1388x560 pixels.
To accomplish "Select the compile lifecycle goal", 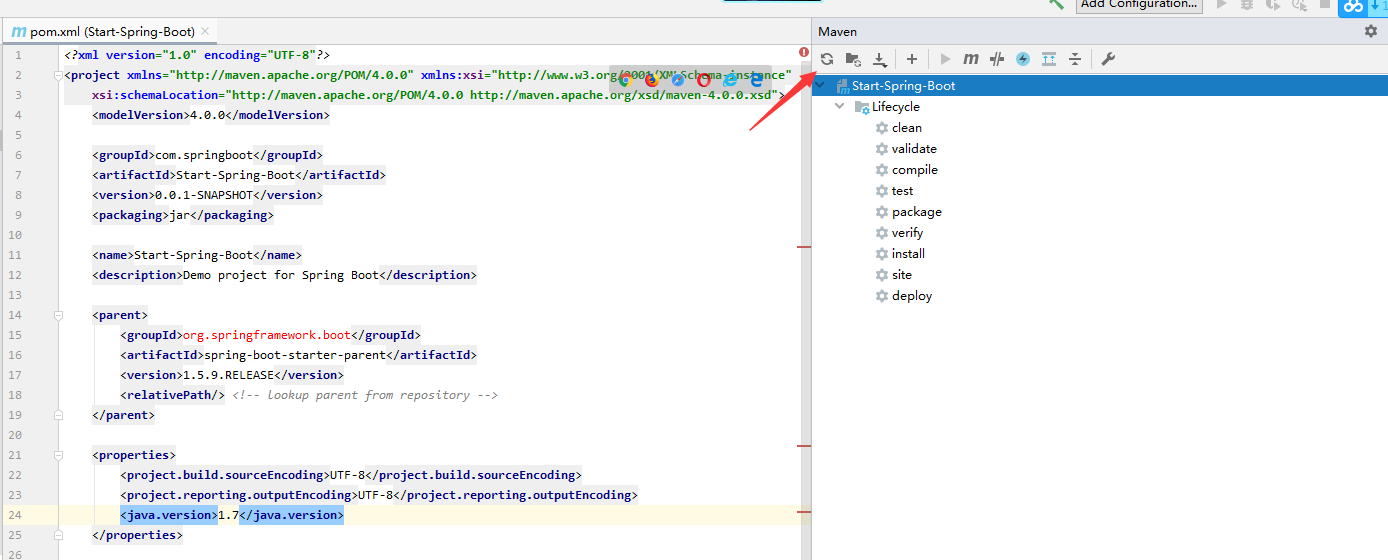I will pos(915,170).
